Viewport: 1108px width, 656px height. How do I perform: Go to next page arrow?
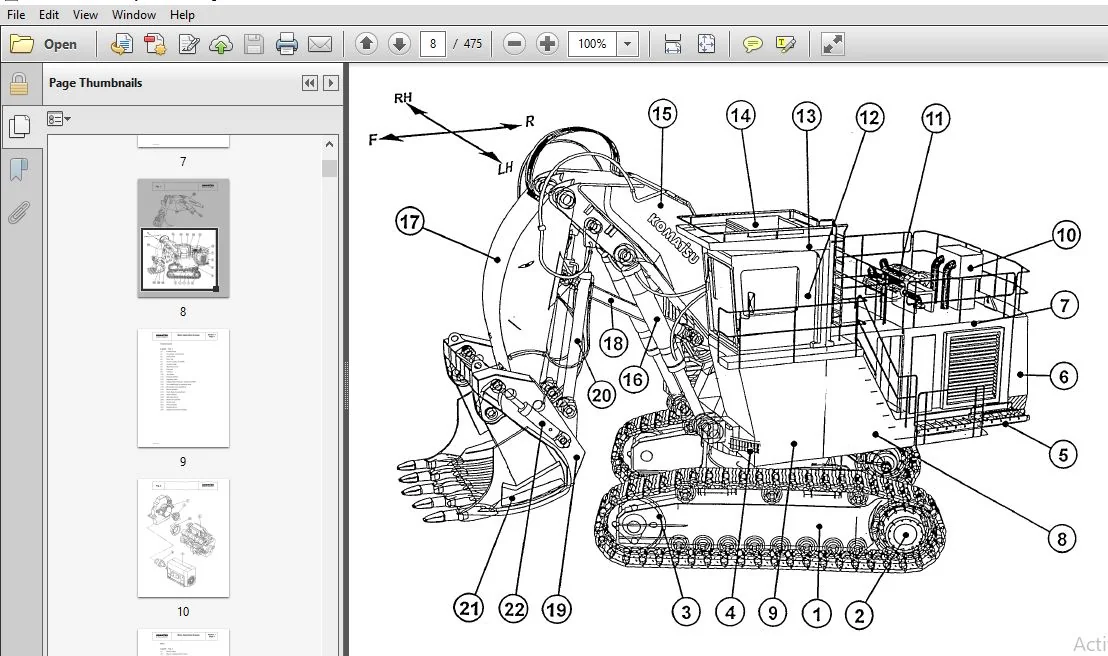pos(399,44)
